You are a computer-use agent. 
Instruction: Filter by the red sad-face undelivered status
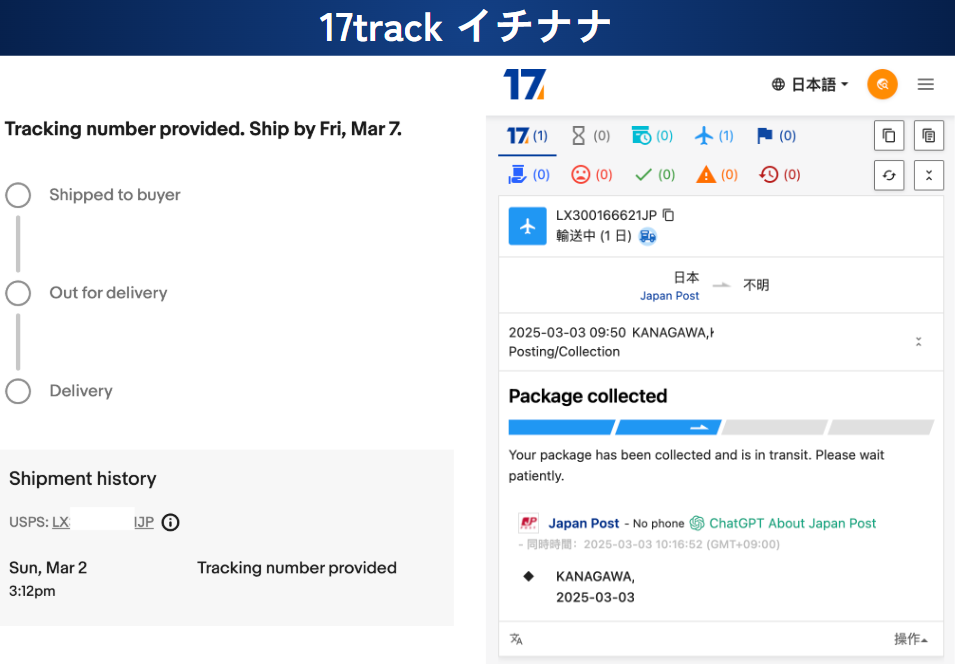(x=591, y=175)
